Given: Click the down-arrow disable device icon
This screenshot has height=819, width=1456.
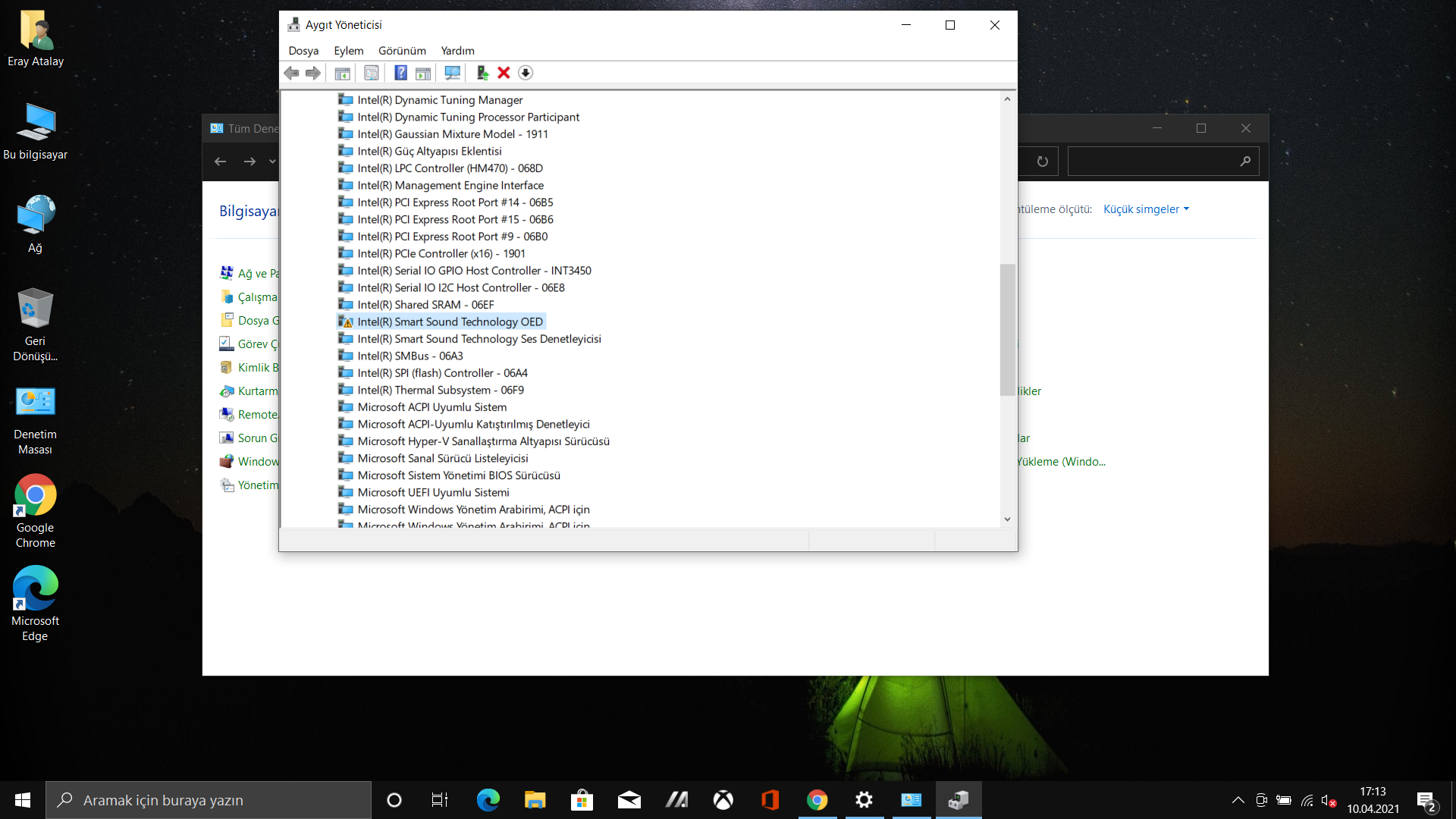Looking at the screenshot, I should click(x=526, y=73).
